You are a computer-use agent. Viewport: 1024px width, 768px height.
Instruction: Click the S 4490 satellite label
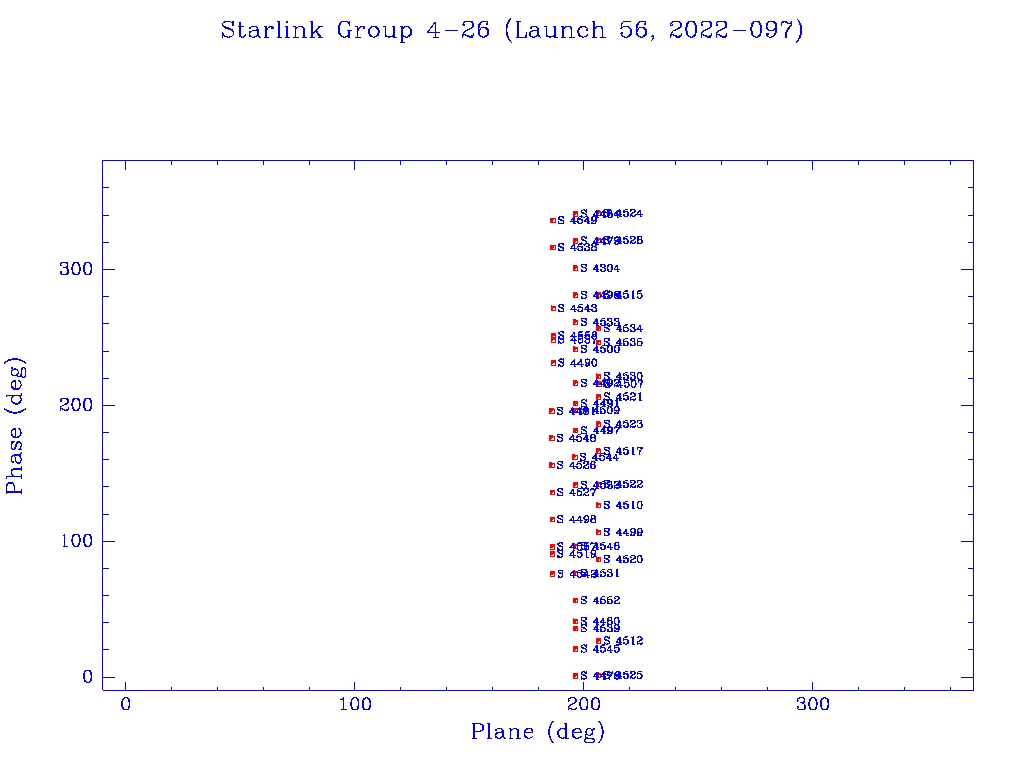point(577,363)
